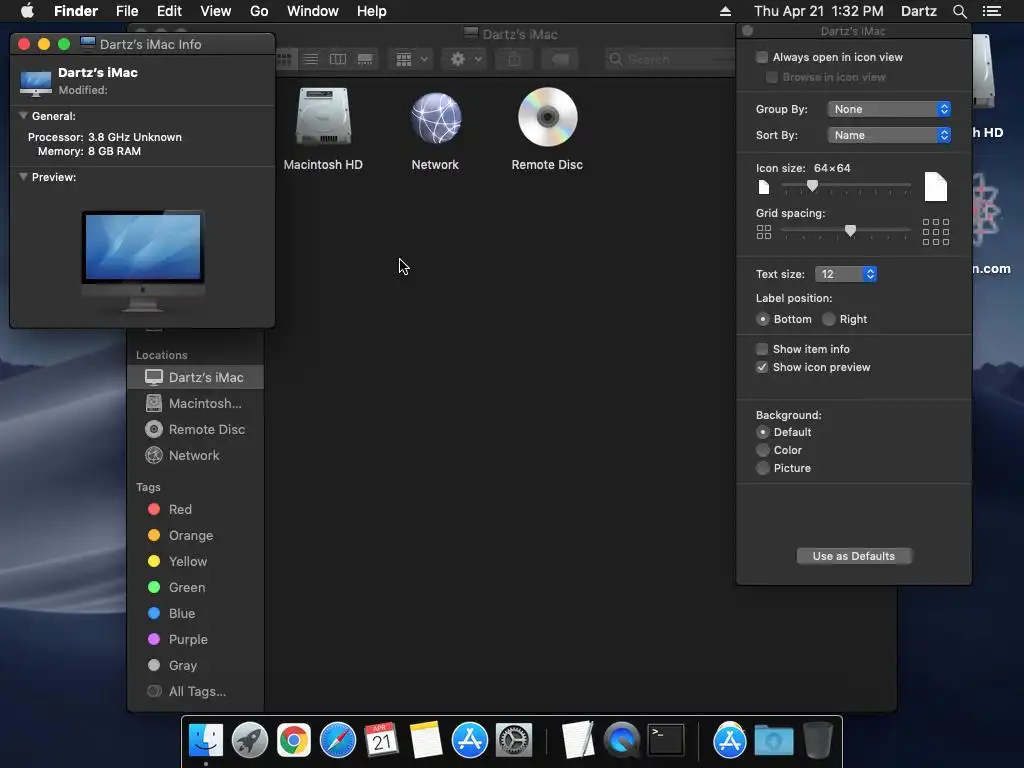
Task: Enable Always open in icon view
Action: click(x=761, y=57)
